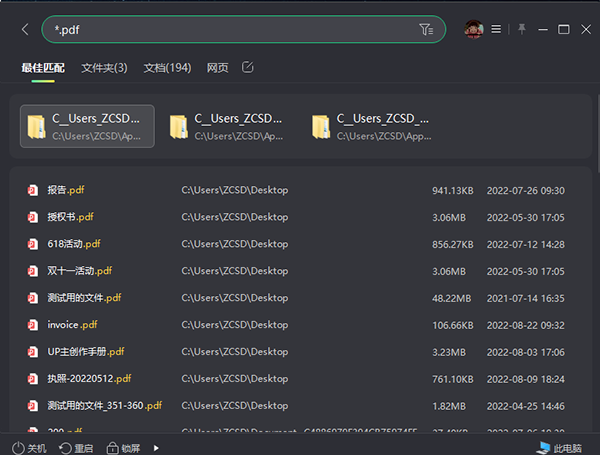
Task: Click the user avatar icon
Action: pyautogui.click(x=474, y=30)
